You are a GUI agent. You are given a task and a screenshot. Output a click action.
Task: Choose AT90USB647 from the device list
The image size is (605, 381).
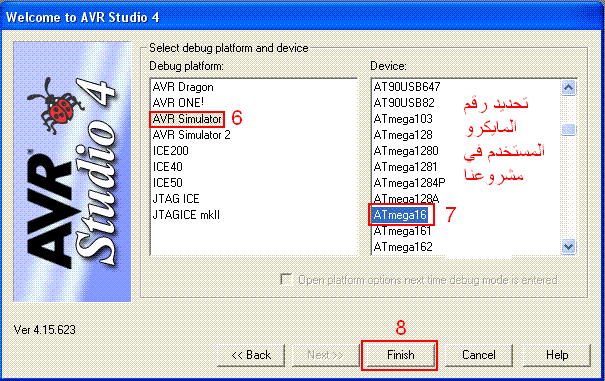(x=407, y=87)
